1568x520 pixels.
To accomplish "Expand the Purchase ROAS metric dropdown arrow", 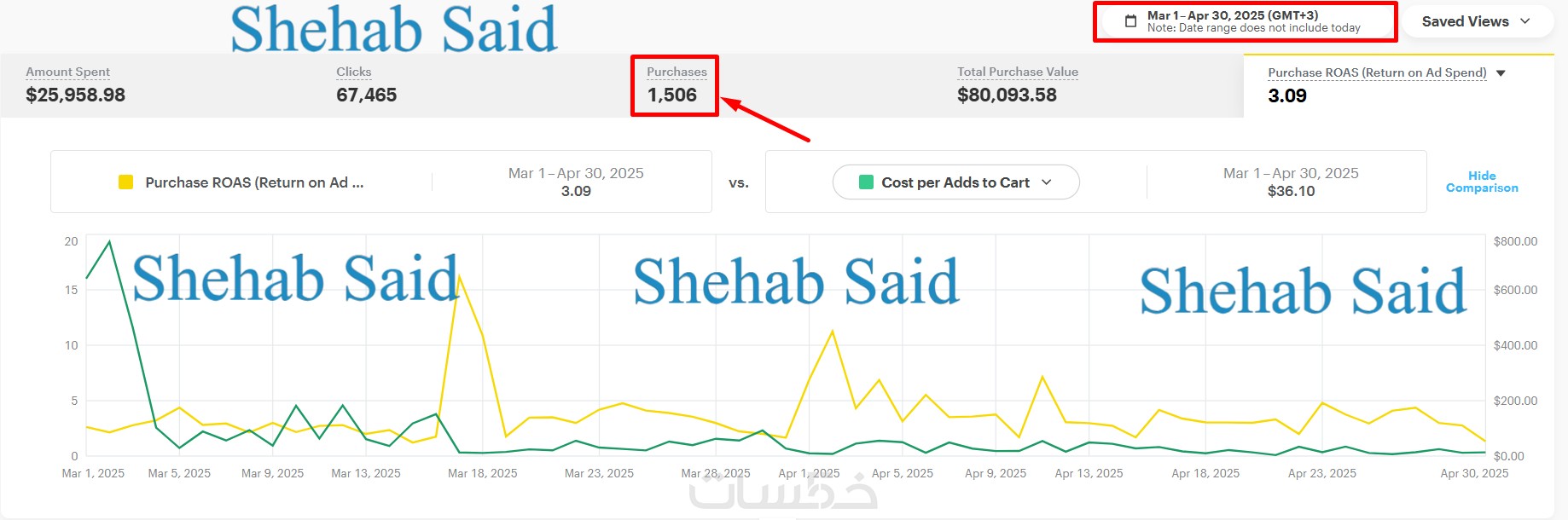I will click(1501, 73).
